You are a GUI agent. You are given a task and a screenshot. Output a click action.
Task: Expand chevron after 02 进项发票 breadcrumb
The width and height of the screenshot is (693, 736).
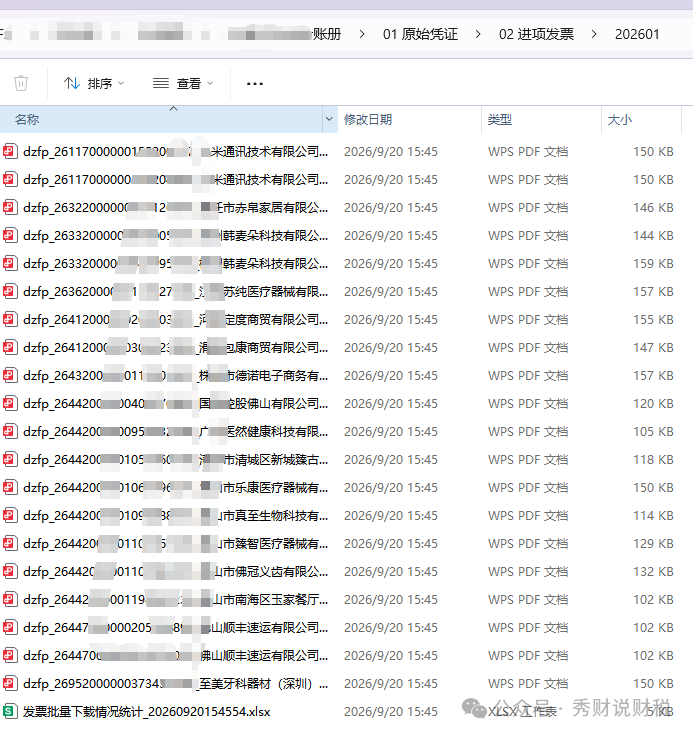[594, 34]
